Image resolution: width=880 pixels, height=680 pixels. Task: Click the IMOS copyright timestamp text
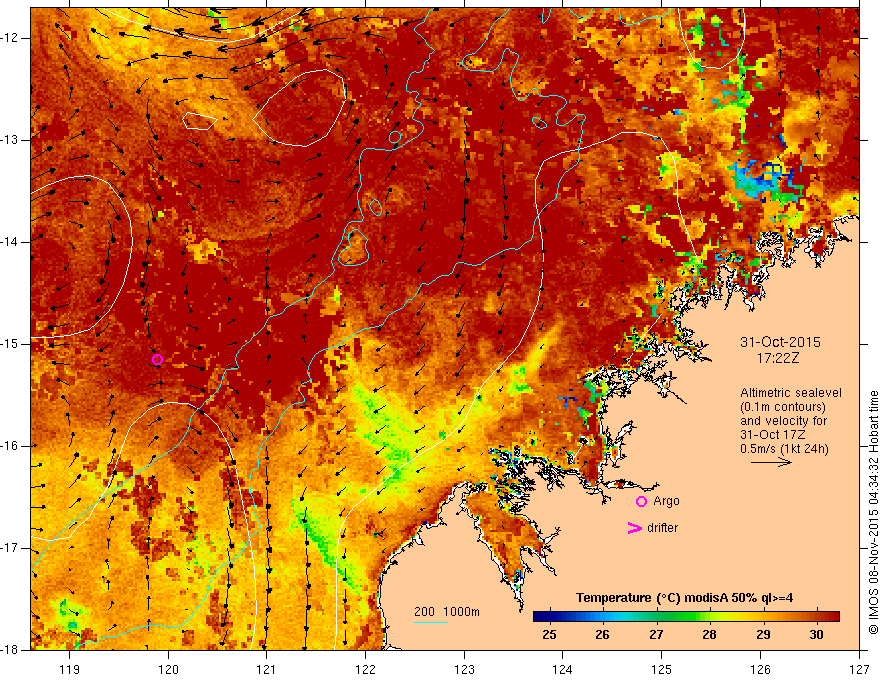(873, 513)
